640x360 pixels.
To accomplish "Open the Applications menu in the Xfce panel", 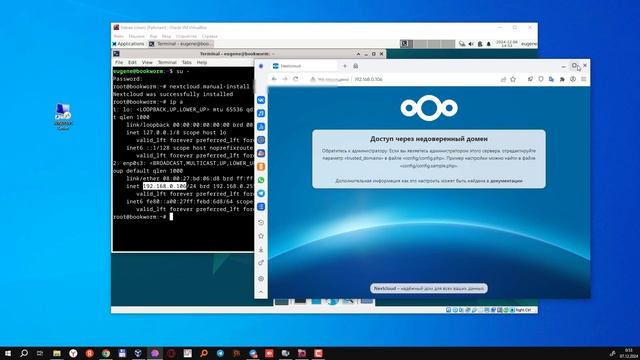I will [129, 44].
